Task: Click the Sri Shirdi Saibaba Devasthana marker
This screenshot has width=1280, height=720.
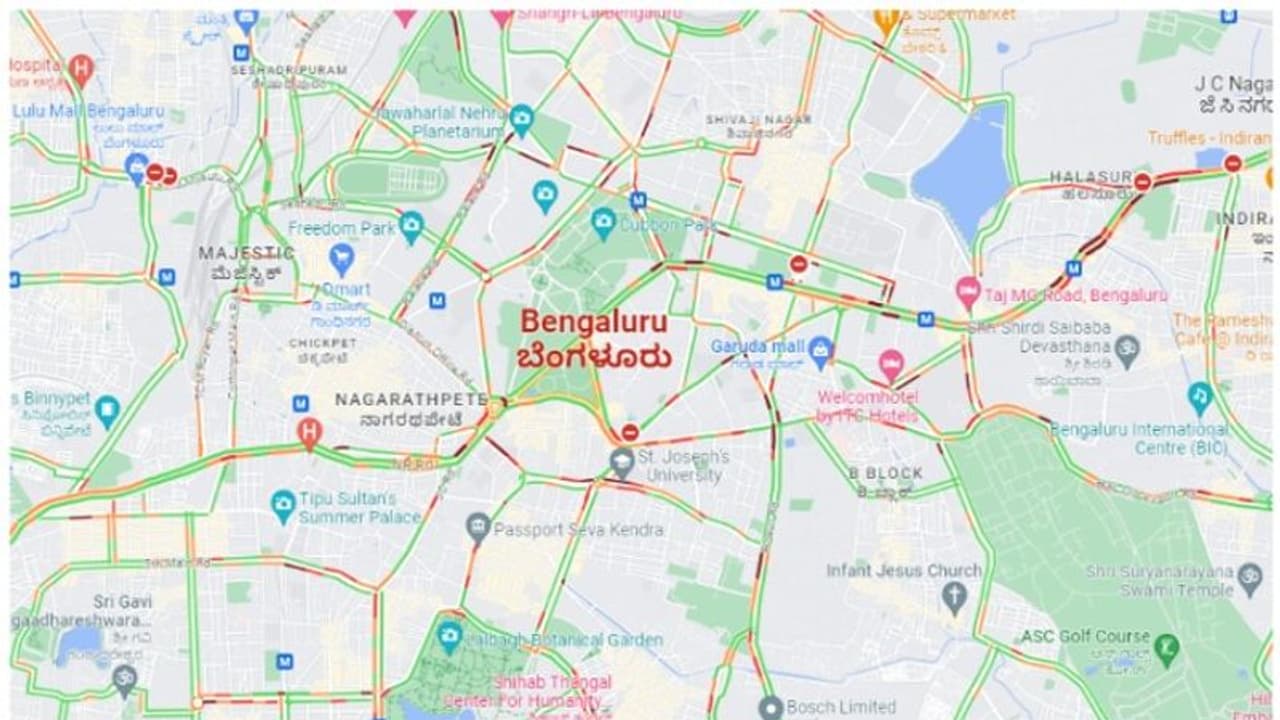Action: [1128, 348]
